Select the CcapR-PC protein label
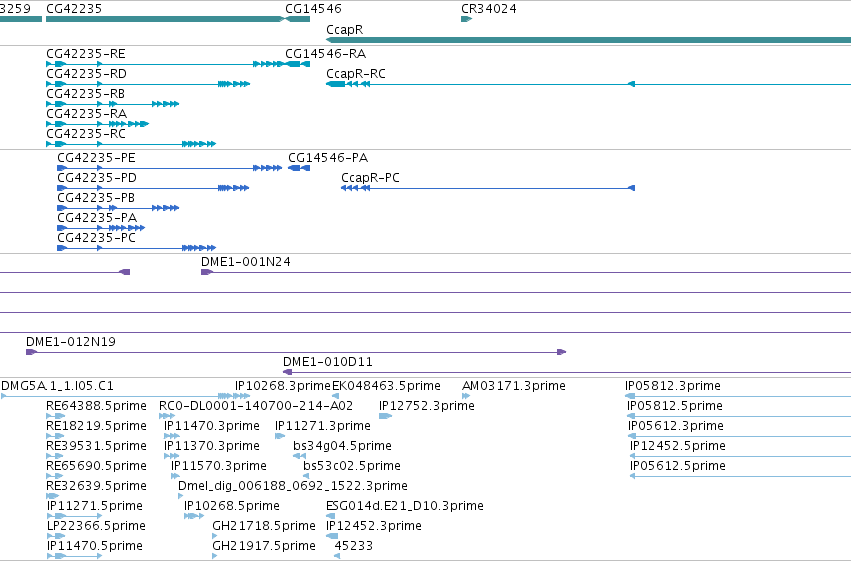Image resolution: width=851 pixels, height=561 pixels. point(370,178)
